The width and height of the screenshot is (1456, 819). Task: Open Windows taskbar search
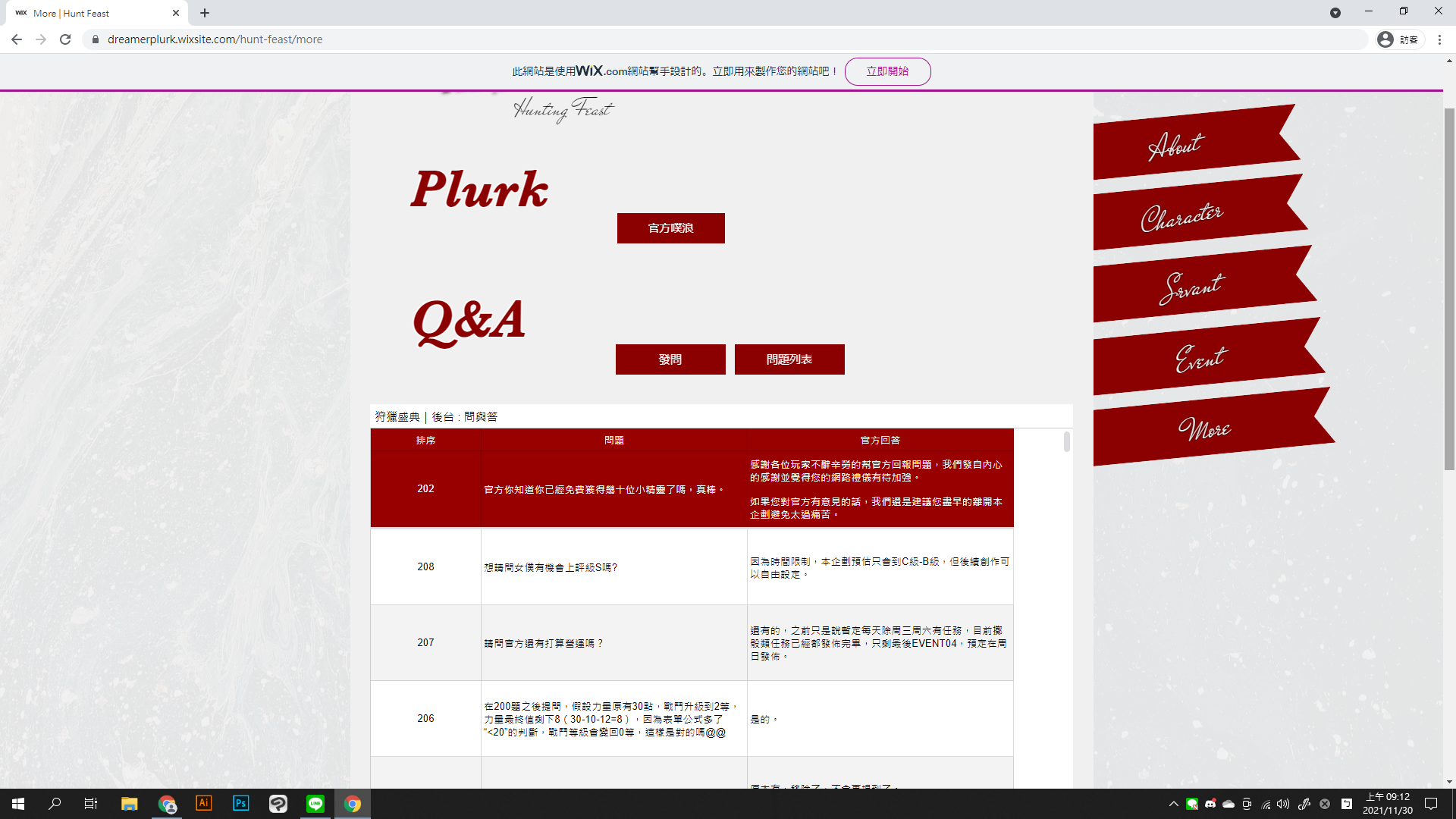click(55, 804)
